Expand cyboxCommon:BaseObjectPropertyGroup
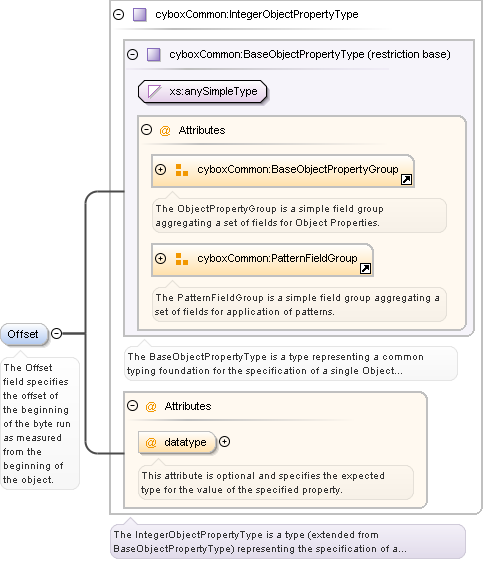The height and width of the screenshot is (562, 484). tap(161, 170)
